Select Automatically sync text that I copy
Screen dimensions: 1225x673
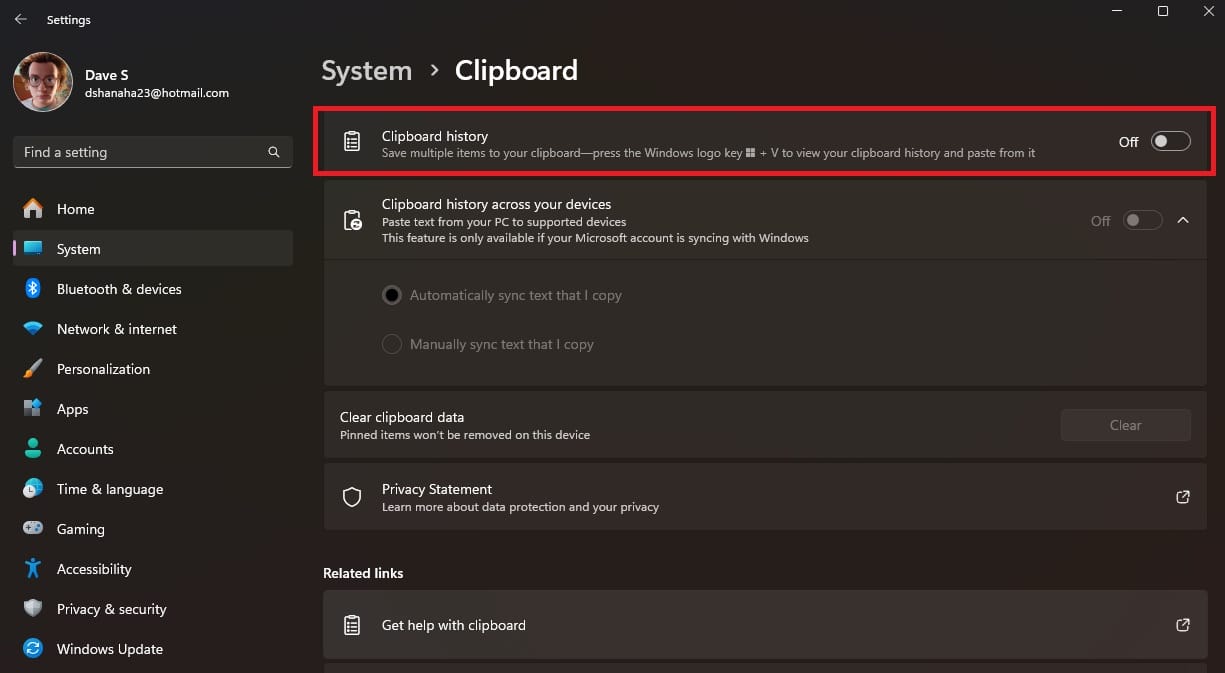pyautogui.click(x=391, y=295)
